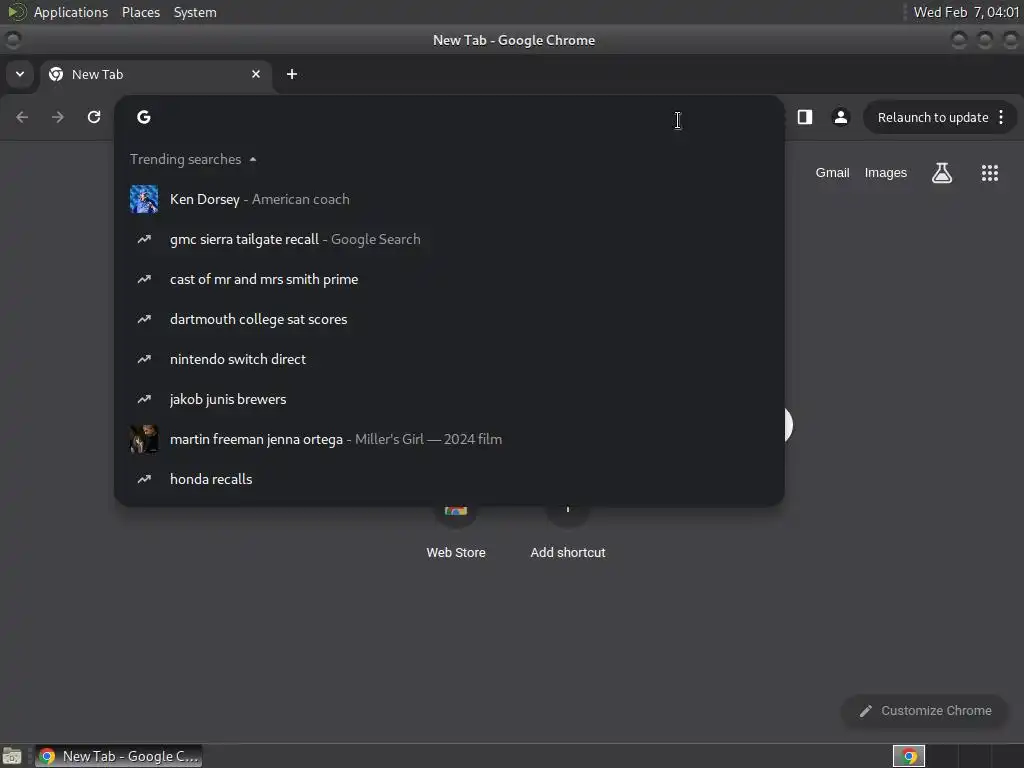The width and height of the screenshot is (1024, 768).
Task: Select cast of mr and mrs smith prime
Action: [449, 279]
